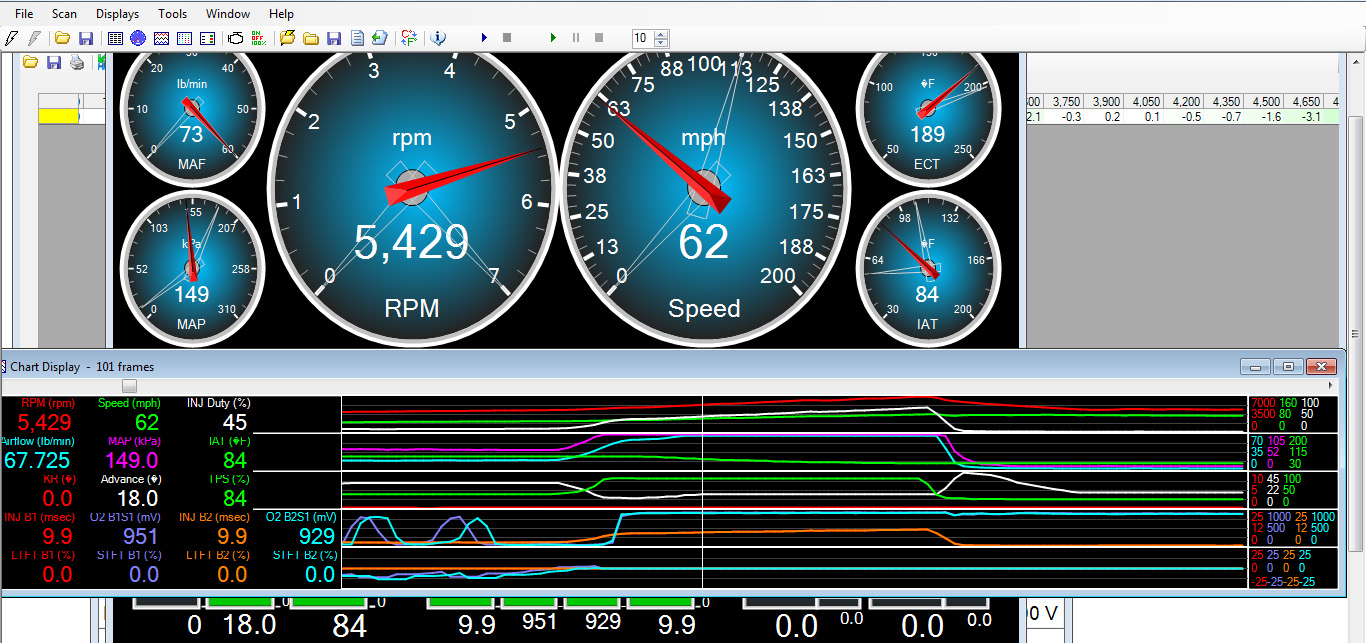Click the "O2 B1S1 (mV)" chart label
Screen dimensions: 1366x643
(x=123, y=517)
